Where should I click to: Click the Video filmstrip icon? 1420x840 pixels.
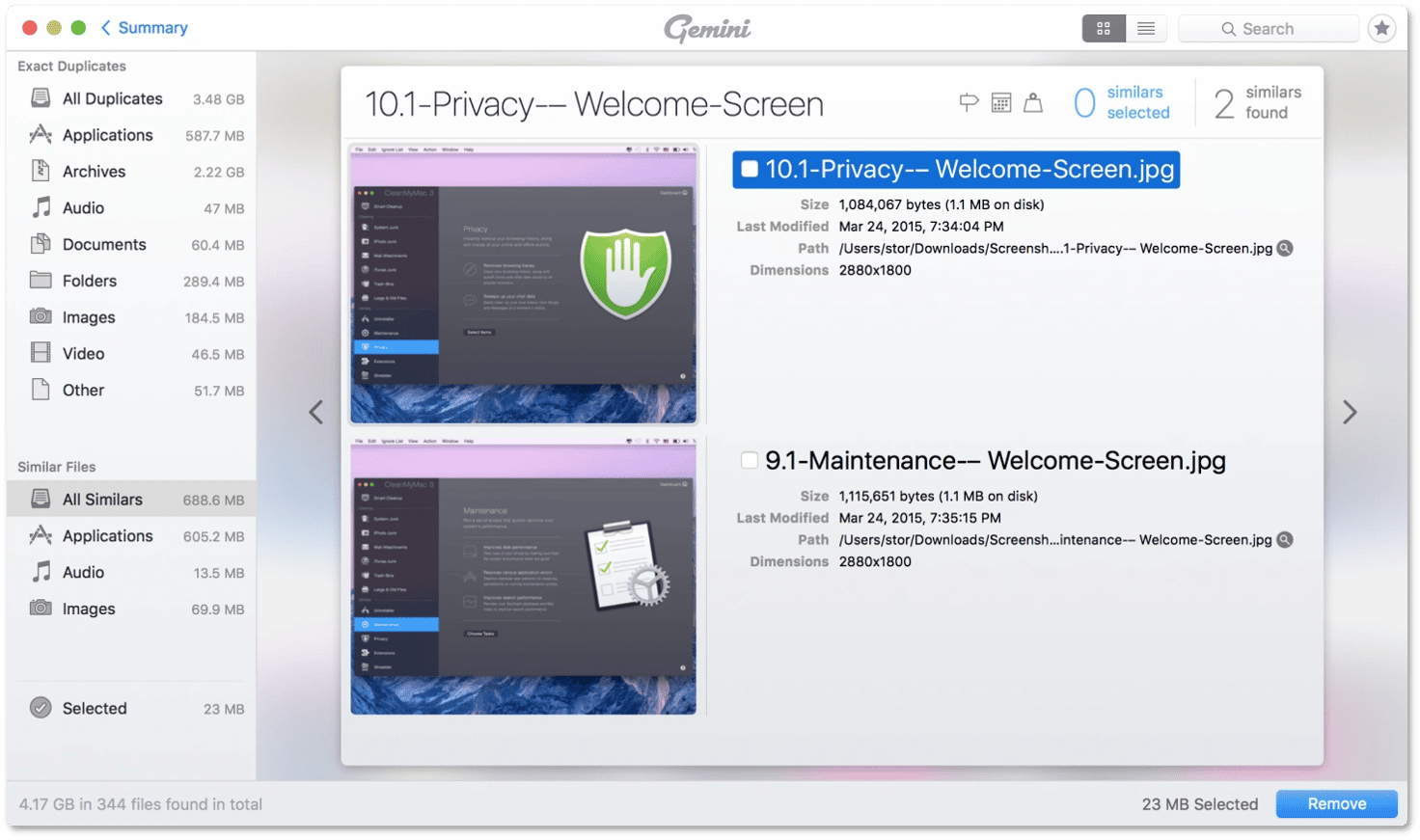pos(41,353)
